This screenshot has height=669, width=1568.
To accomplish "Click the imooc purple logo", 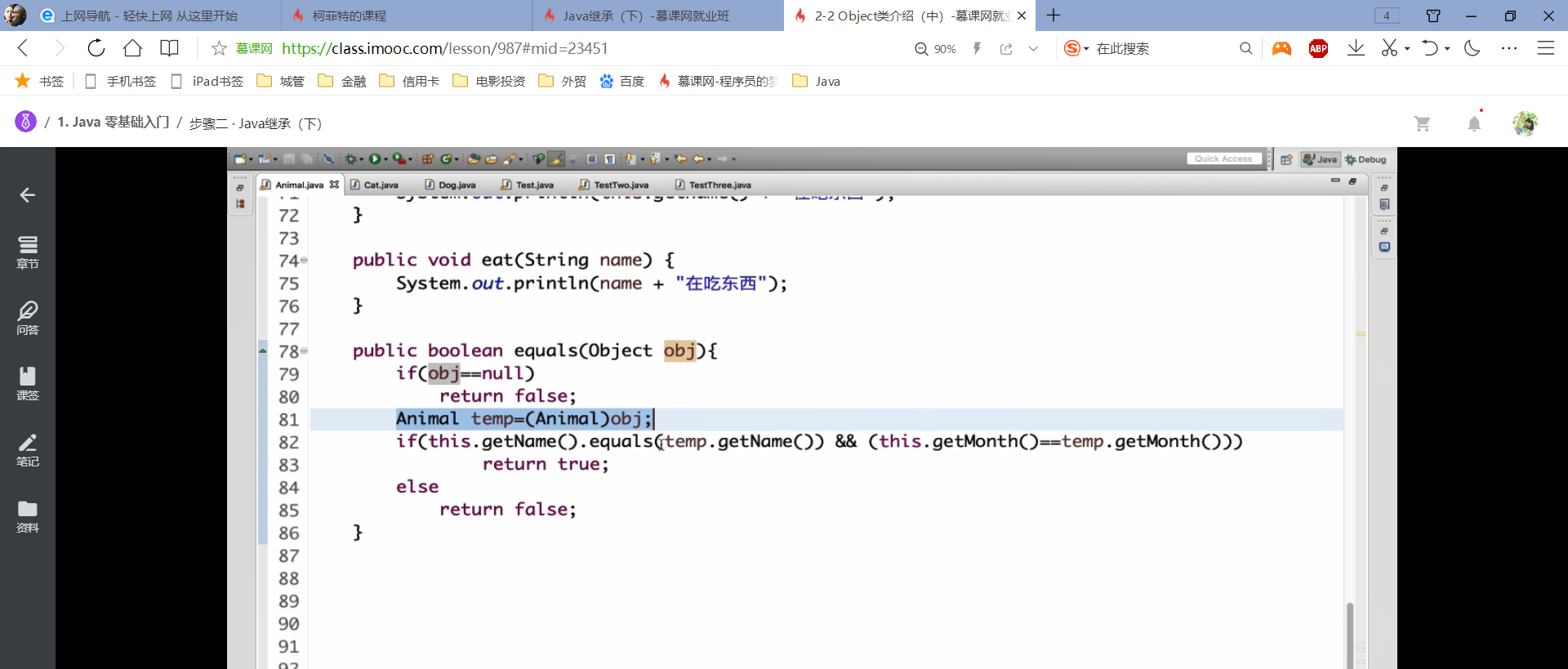I will (x=25, y=122).
